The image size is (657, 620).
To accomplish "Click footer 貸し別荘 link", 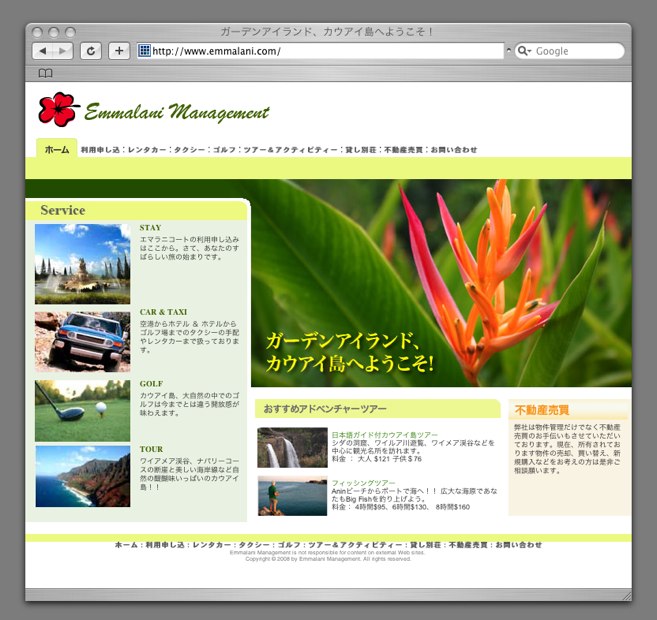I will 425,545.
